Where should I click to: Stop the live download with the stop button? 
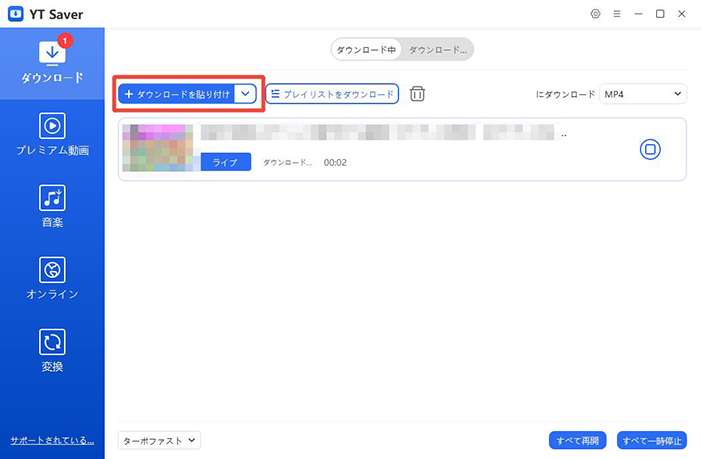(650, 149)
